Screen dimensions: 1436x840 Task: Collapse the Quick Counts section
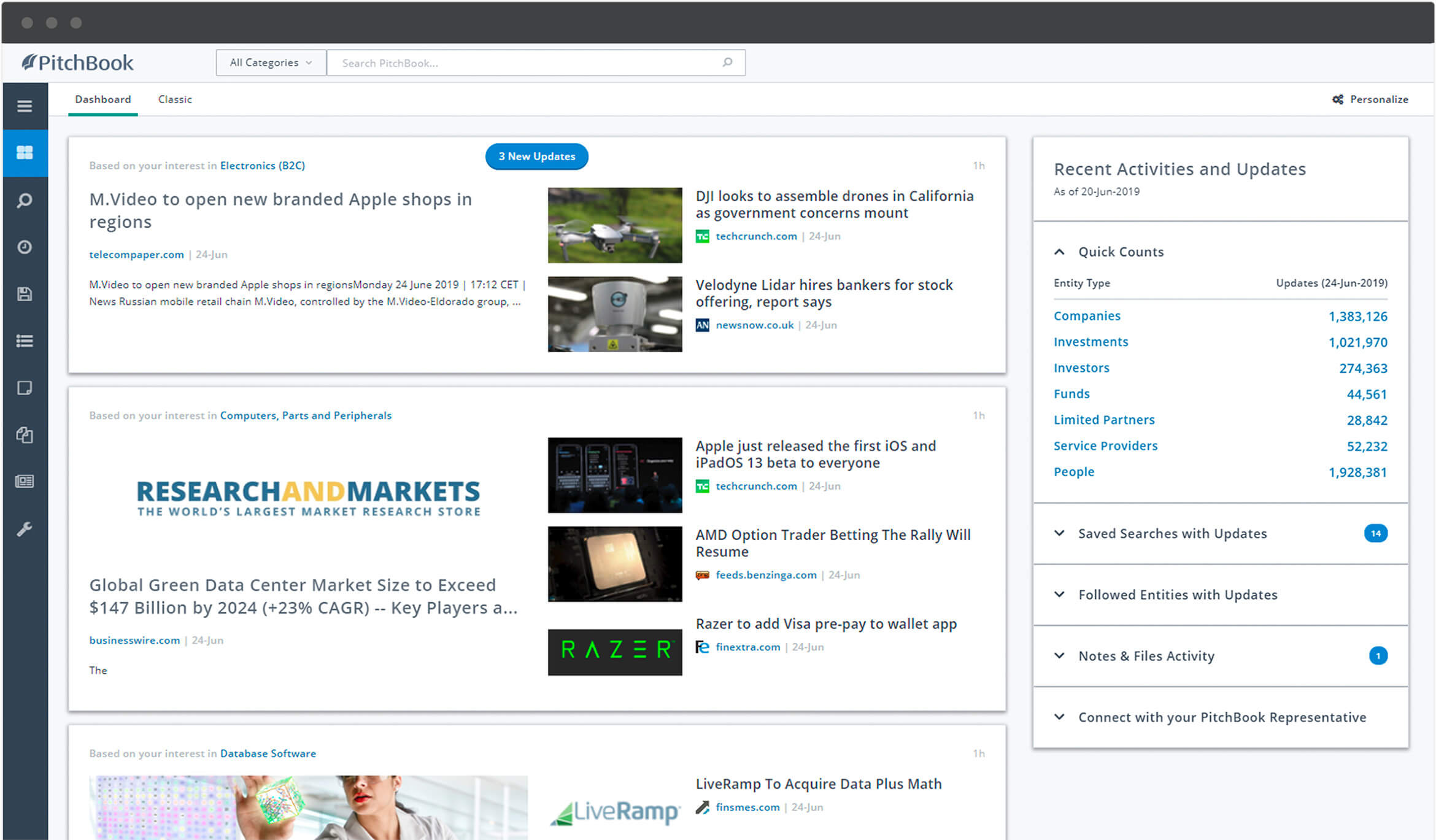[x=1059, y=252]
